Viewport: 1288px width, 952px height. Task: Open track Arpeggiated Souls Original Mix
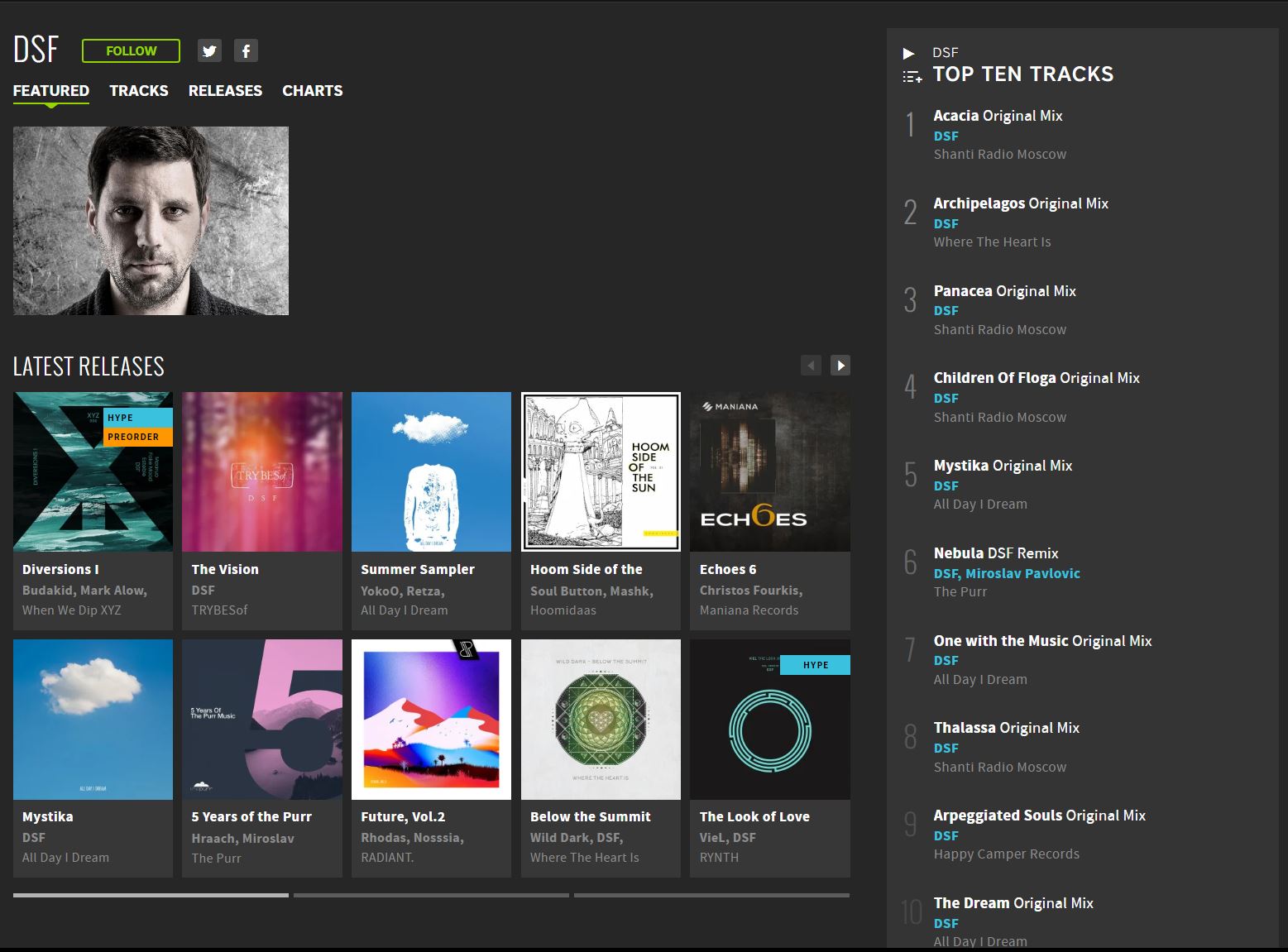(x=1040, y=816)
